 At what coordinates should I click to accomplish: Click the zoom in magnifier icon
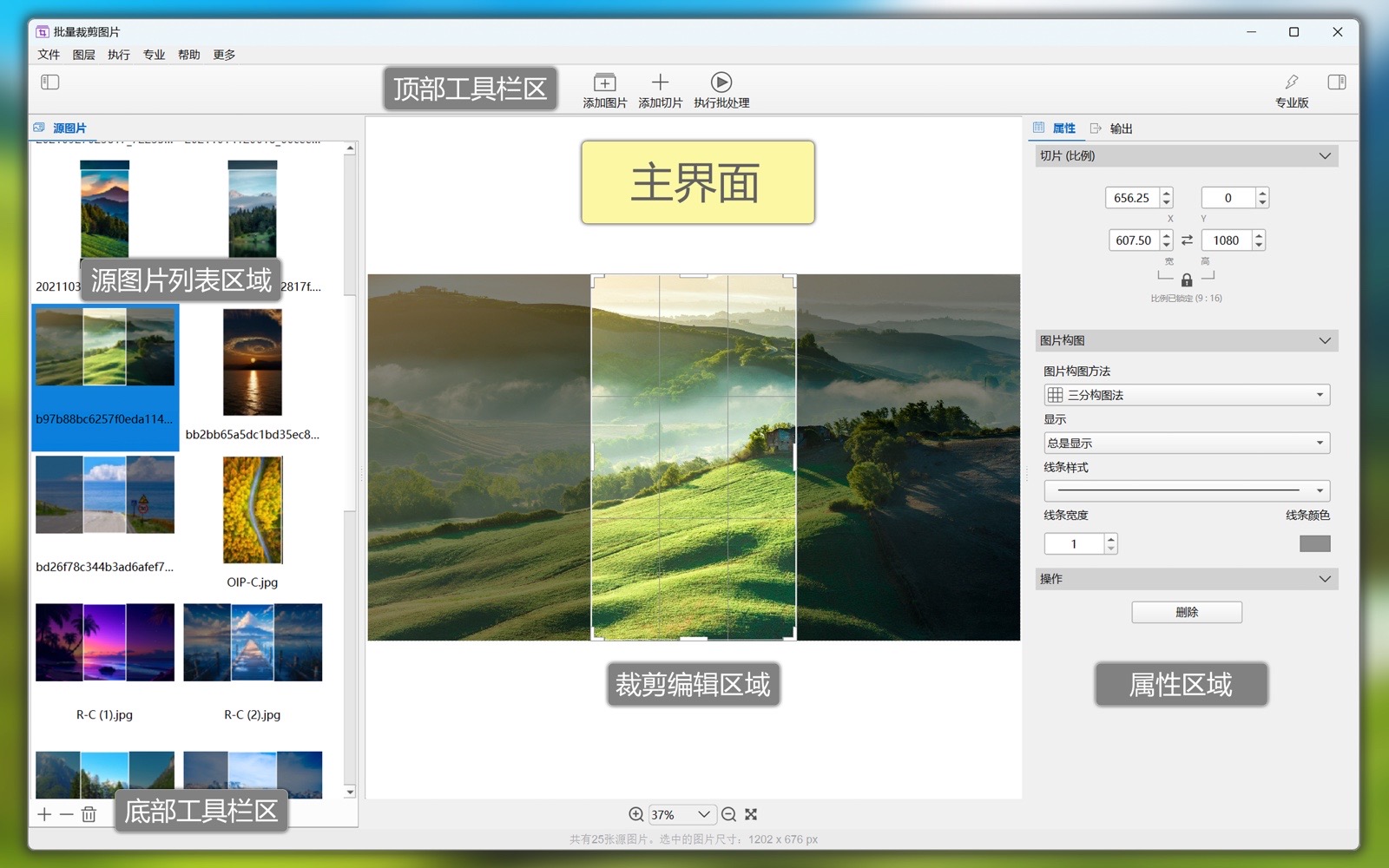click(636, 814)
